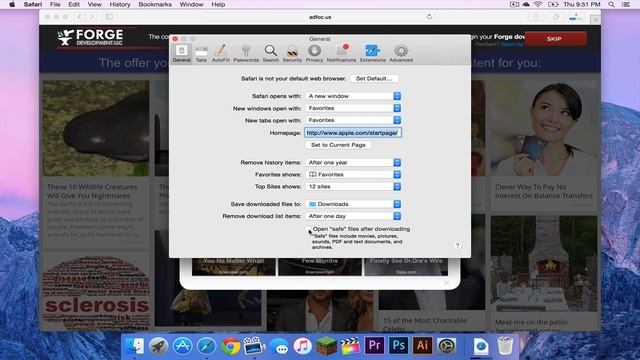Click Spotlight search magnifier in menu bar

click(x=611, y=4)
